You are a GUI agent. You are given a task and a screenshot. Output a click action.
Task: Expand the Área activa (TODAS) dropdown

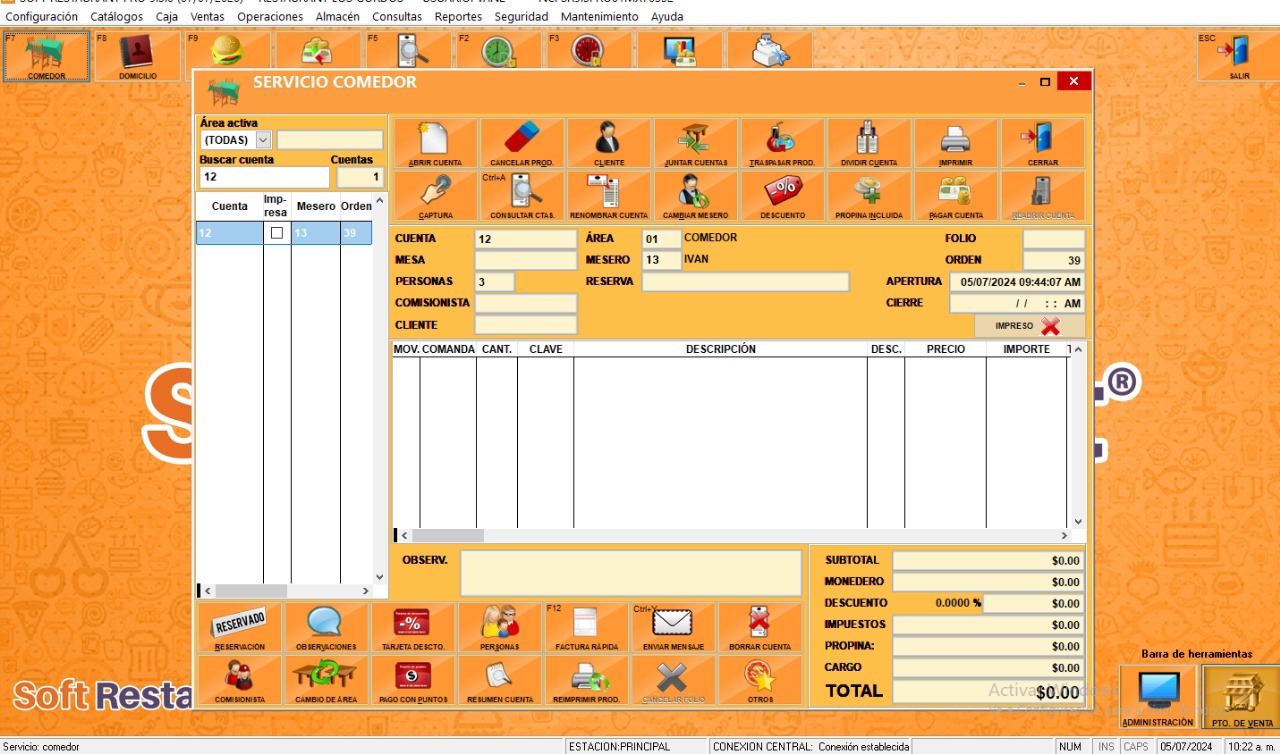point(263,140)
